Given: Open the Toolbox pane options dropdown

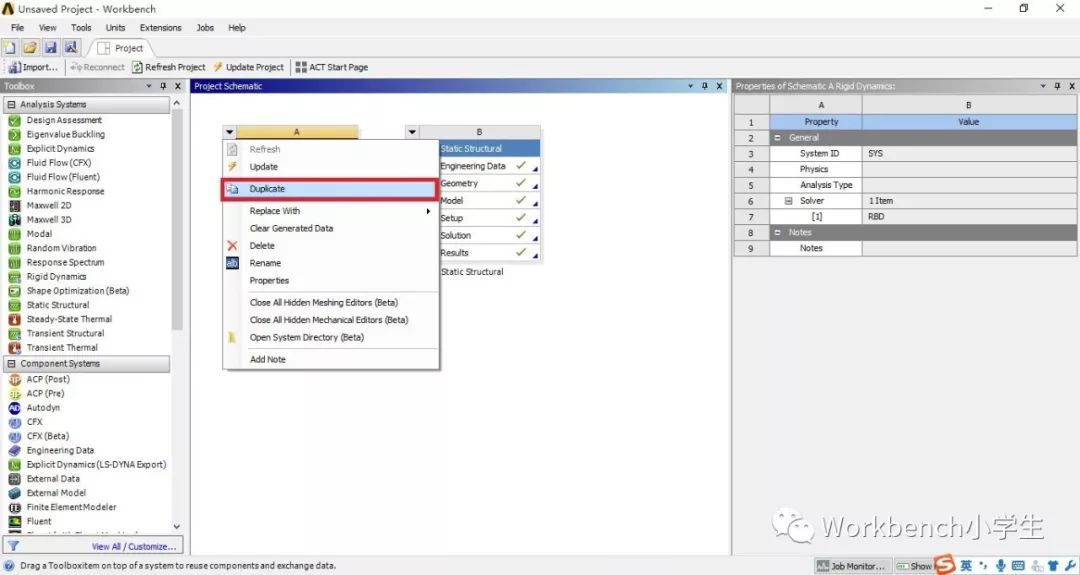Looking at the screenshot, I should [x=149, y=86].
